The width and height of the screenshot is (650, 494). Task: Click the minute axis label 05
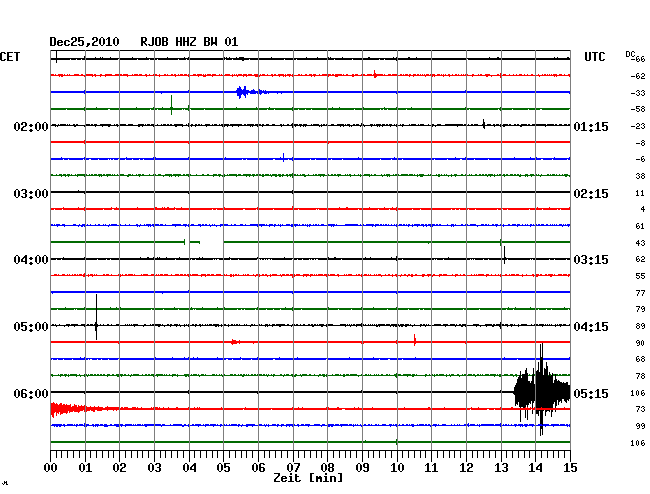pyautogui.click(x=223, y=468)
